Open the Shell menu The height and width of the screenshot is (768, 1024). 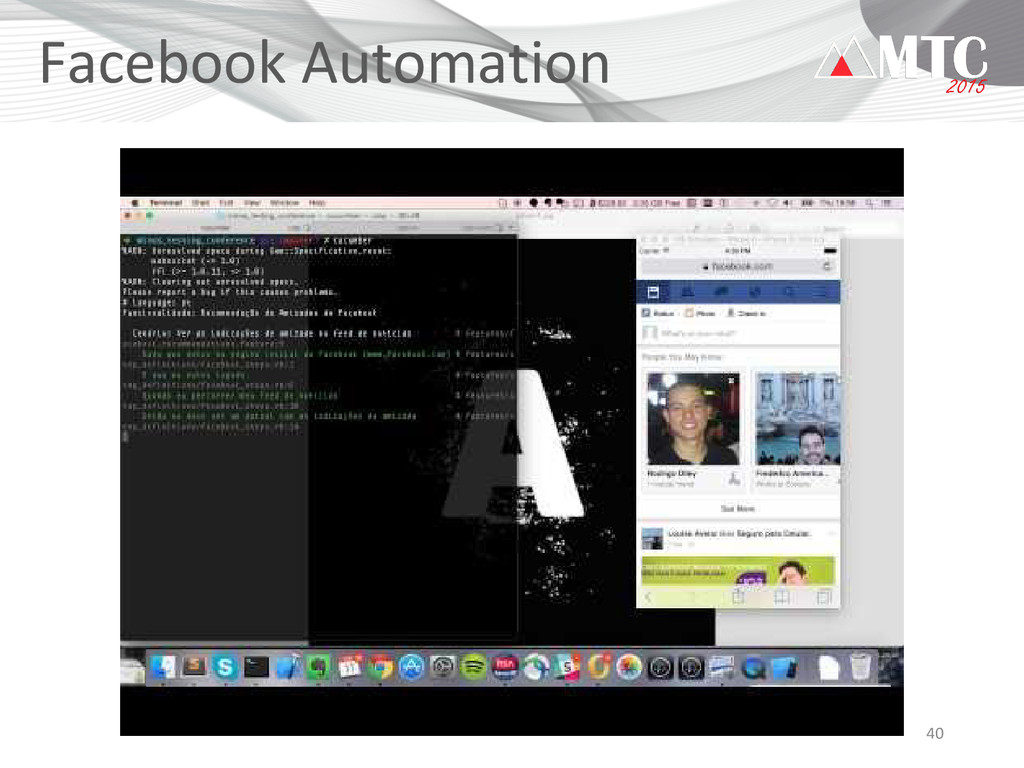pyautogui.click(x=200, y=203)
